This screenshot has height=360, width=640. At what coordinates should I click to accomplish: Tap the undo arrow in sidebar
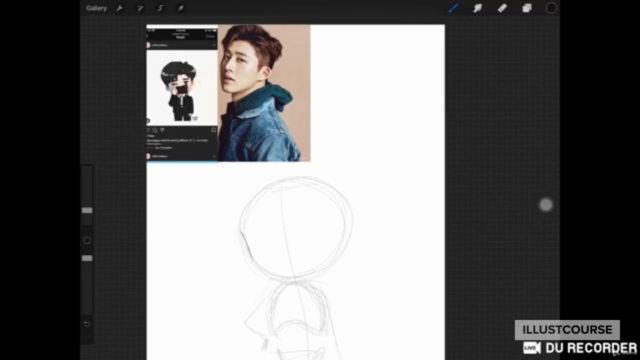click(x=87, y=324)
